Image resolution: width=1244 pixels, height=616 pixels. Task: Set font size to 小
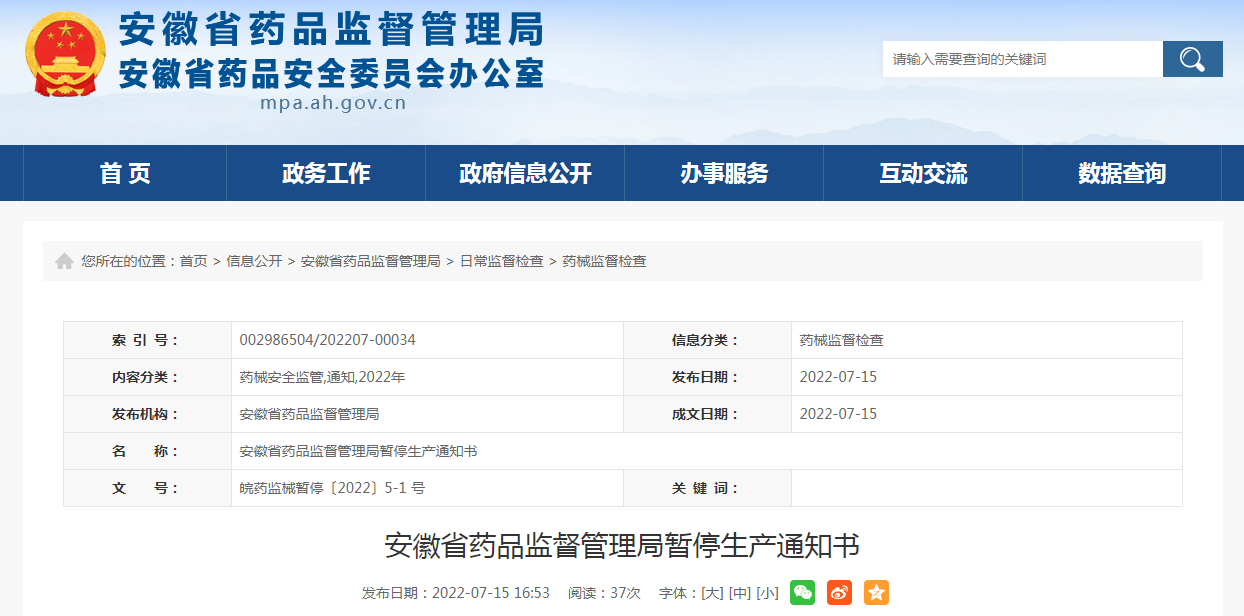click(x=767, y=593)
